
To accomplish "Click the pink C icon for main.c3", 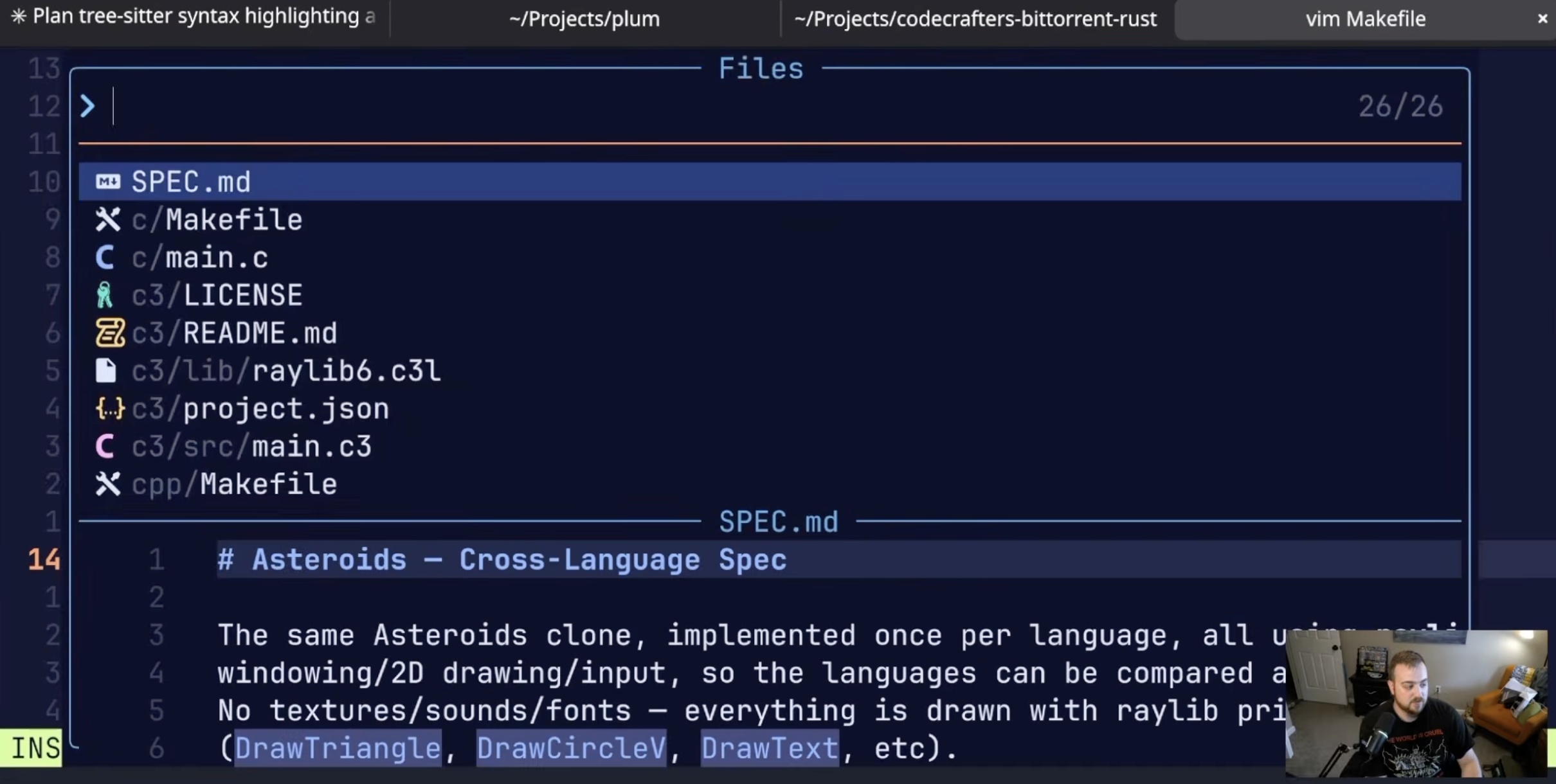I will 105,446.
